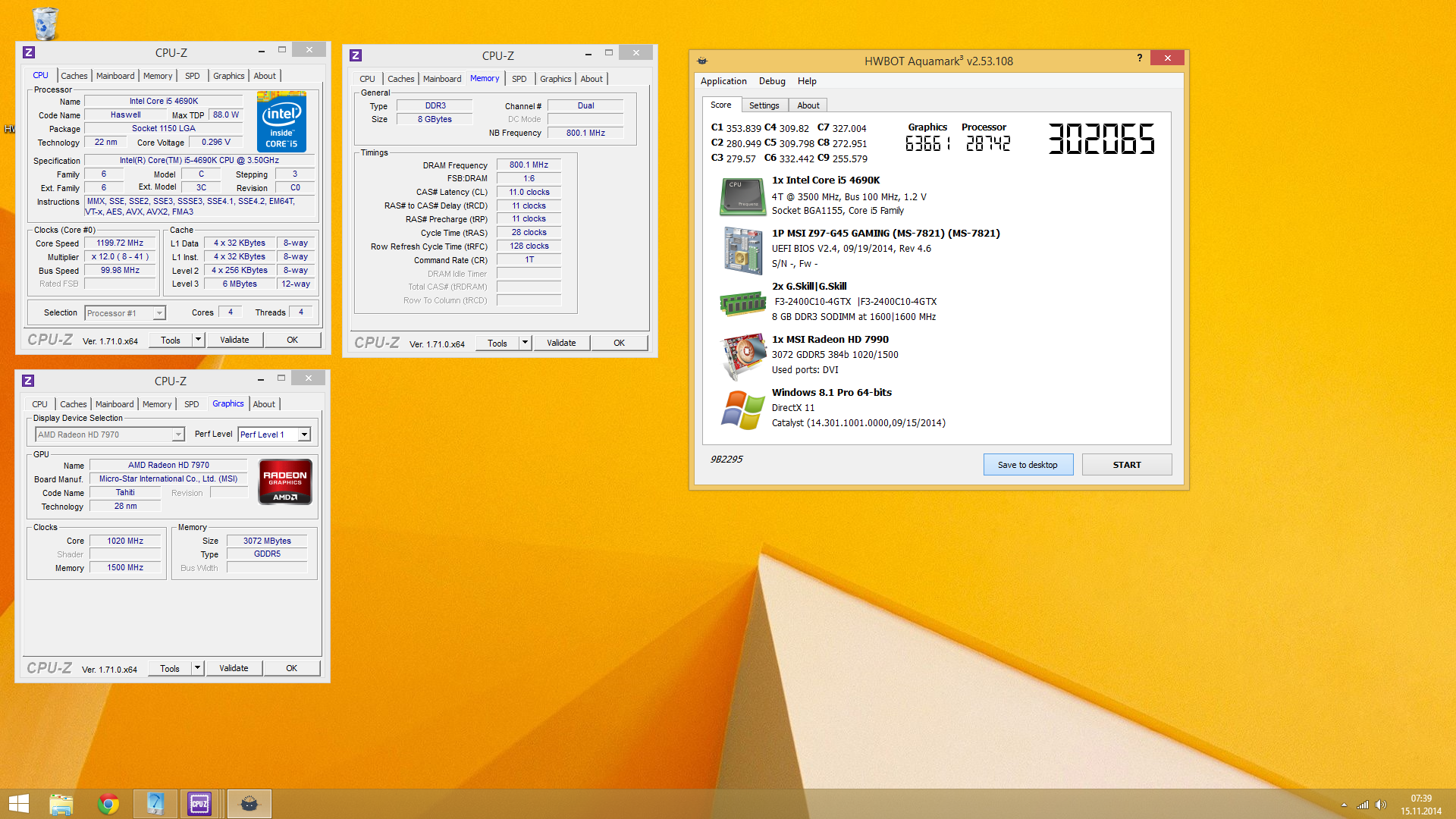1456x819 pixels.
Task: Open the Recycle Bin desktop icon
Action: (x=45, y=23)
